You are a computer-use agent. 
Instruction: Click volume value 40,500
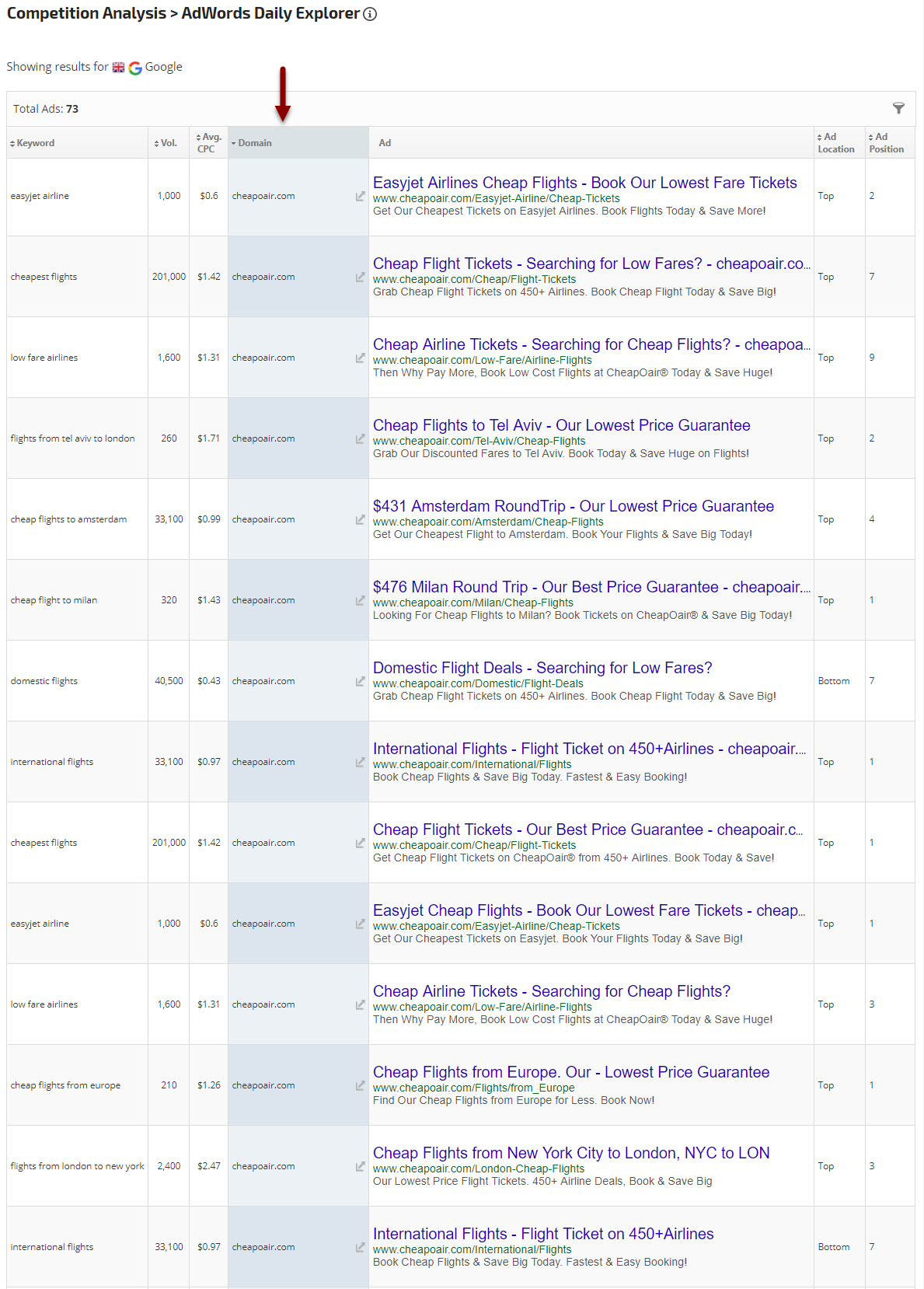click(169, 681)
